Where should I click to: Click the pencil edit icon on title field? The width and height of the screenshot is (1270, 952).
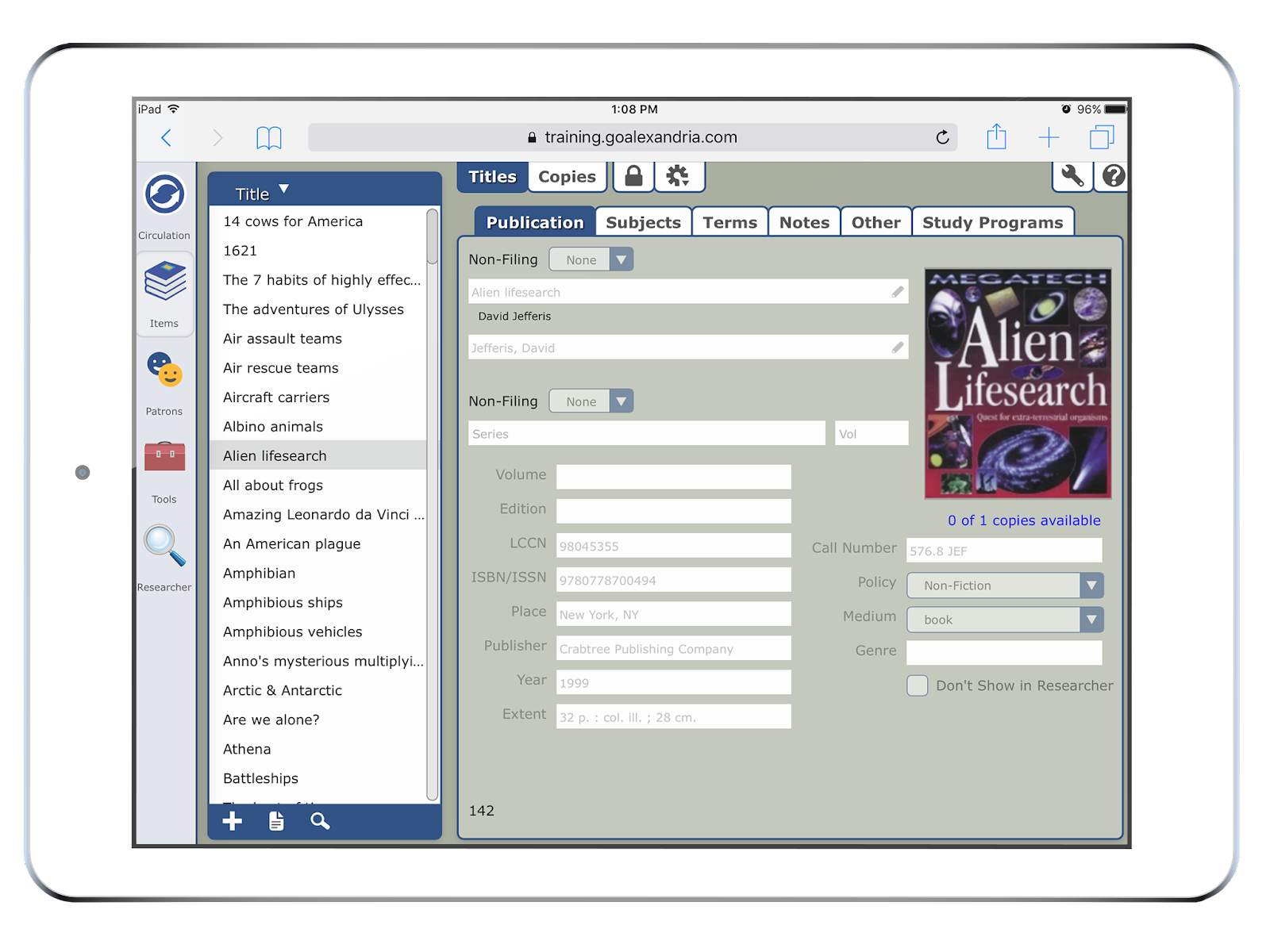898,291
